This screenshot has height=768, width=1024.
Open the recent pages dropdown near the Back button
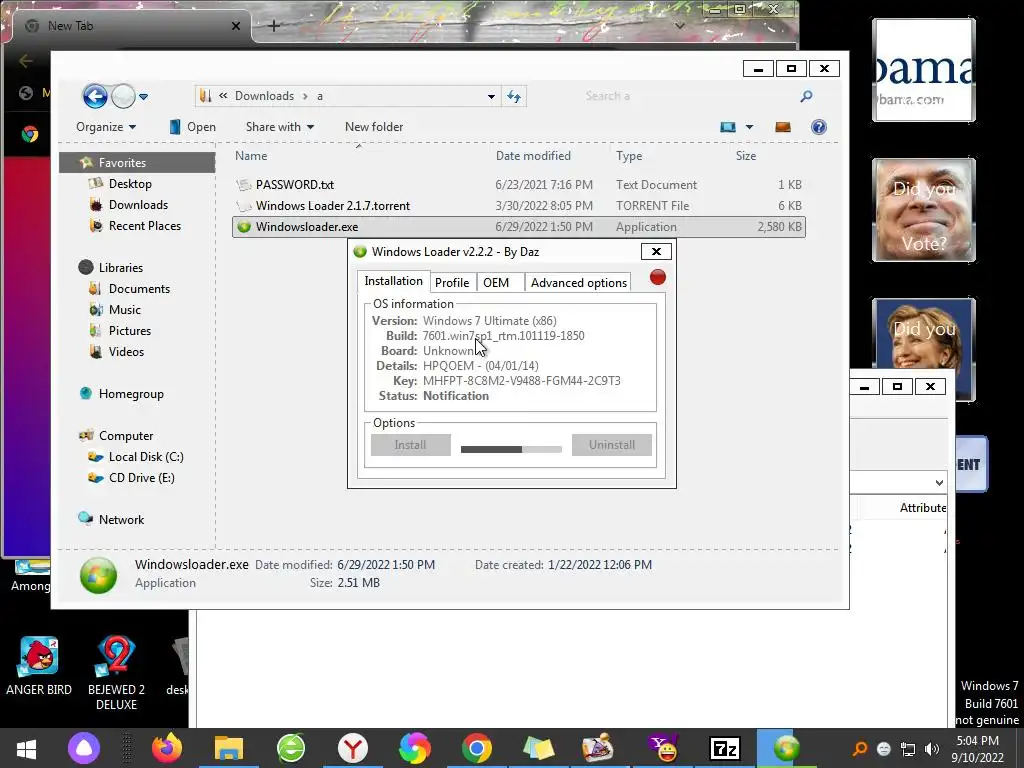143,97
